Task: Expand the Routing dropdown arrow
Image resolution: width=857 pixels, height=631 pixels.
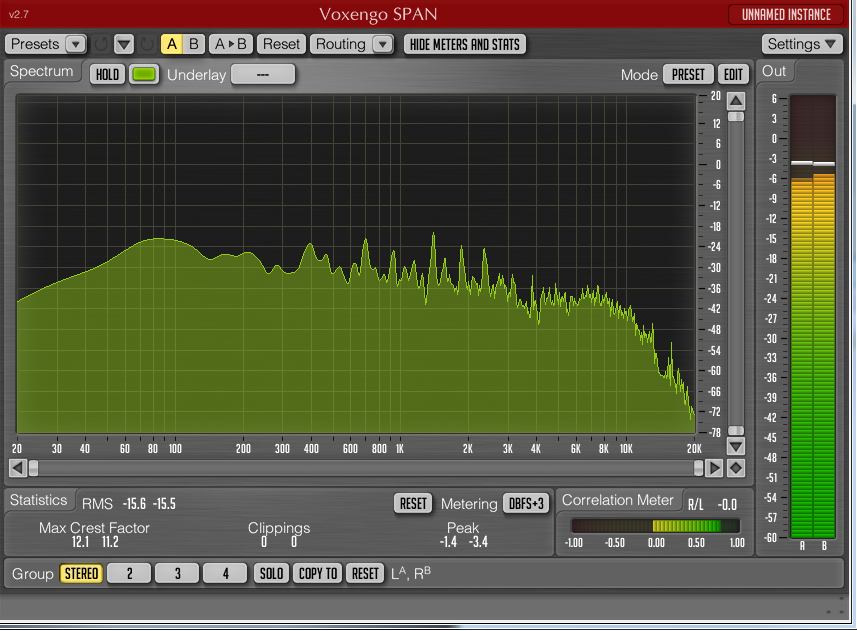Action: point(383,44)
